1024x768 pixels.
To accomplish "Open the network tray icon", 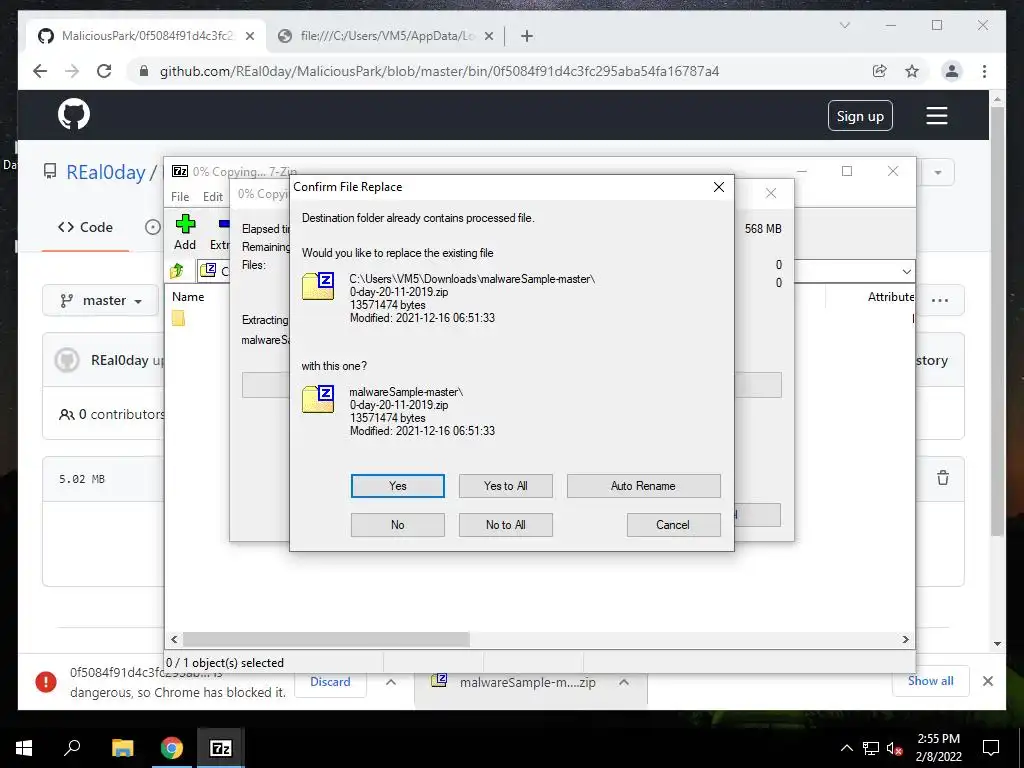I will 871,748.
